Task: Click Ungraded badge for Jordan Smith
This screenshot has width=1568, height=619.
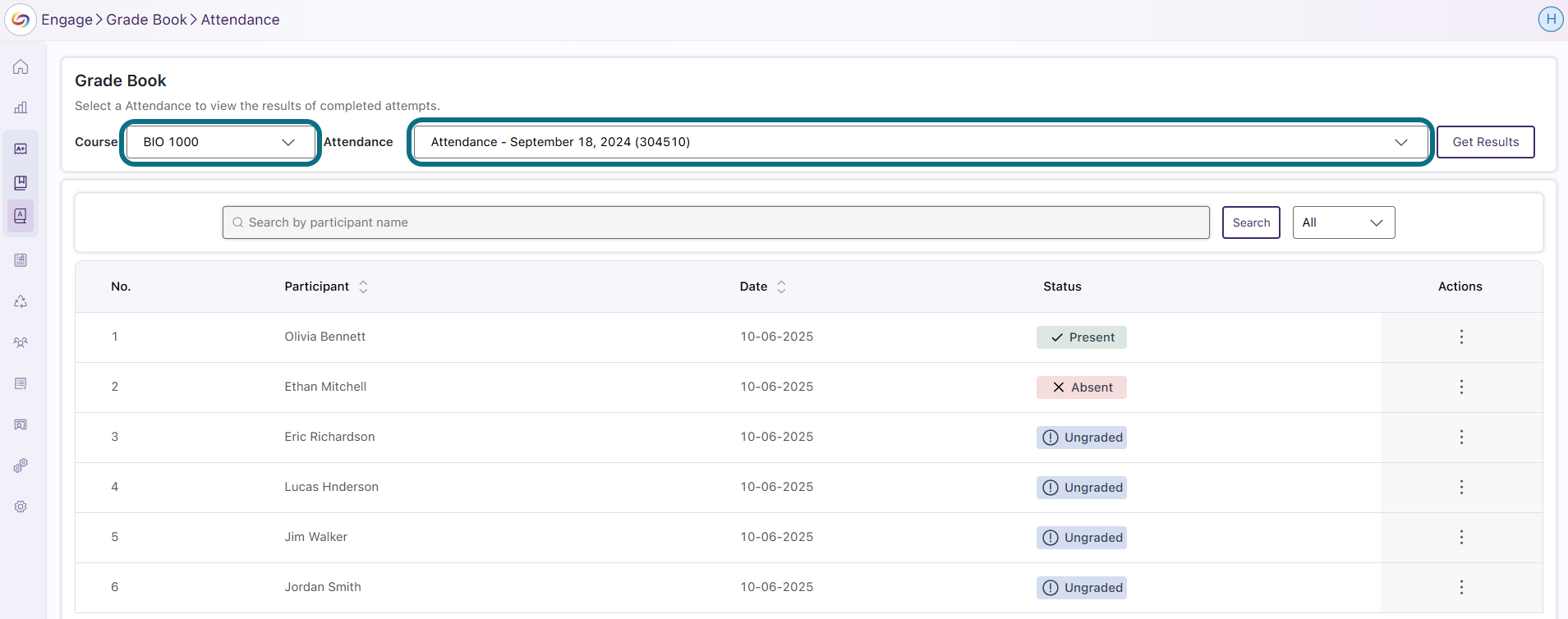Action: pos(1082,588)
